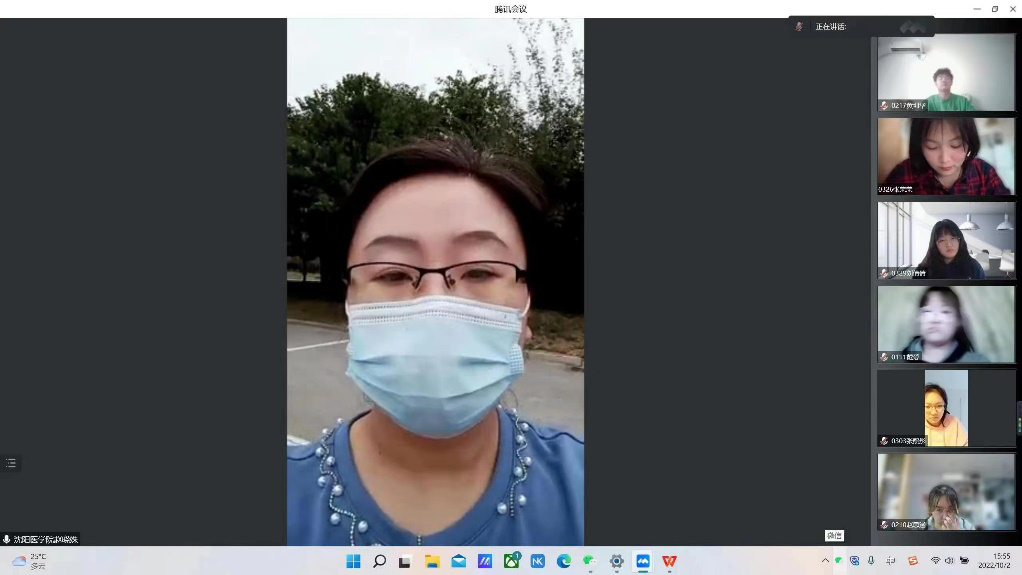Open the list icon on left edge
Screen dimensions: 1022x575
point(11,463)
